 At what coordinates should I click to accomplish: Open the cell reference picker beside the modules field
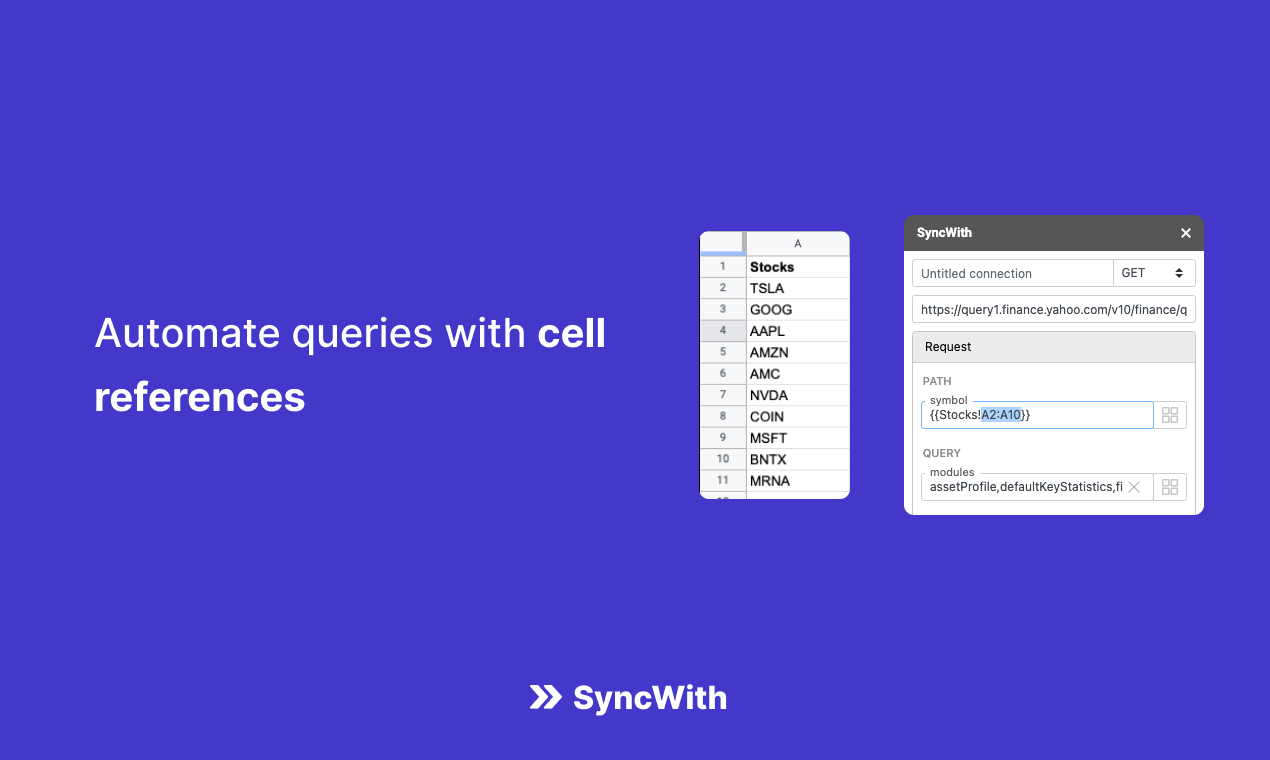coord(1169,486)
